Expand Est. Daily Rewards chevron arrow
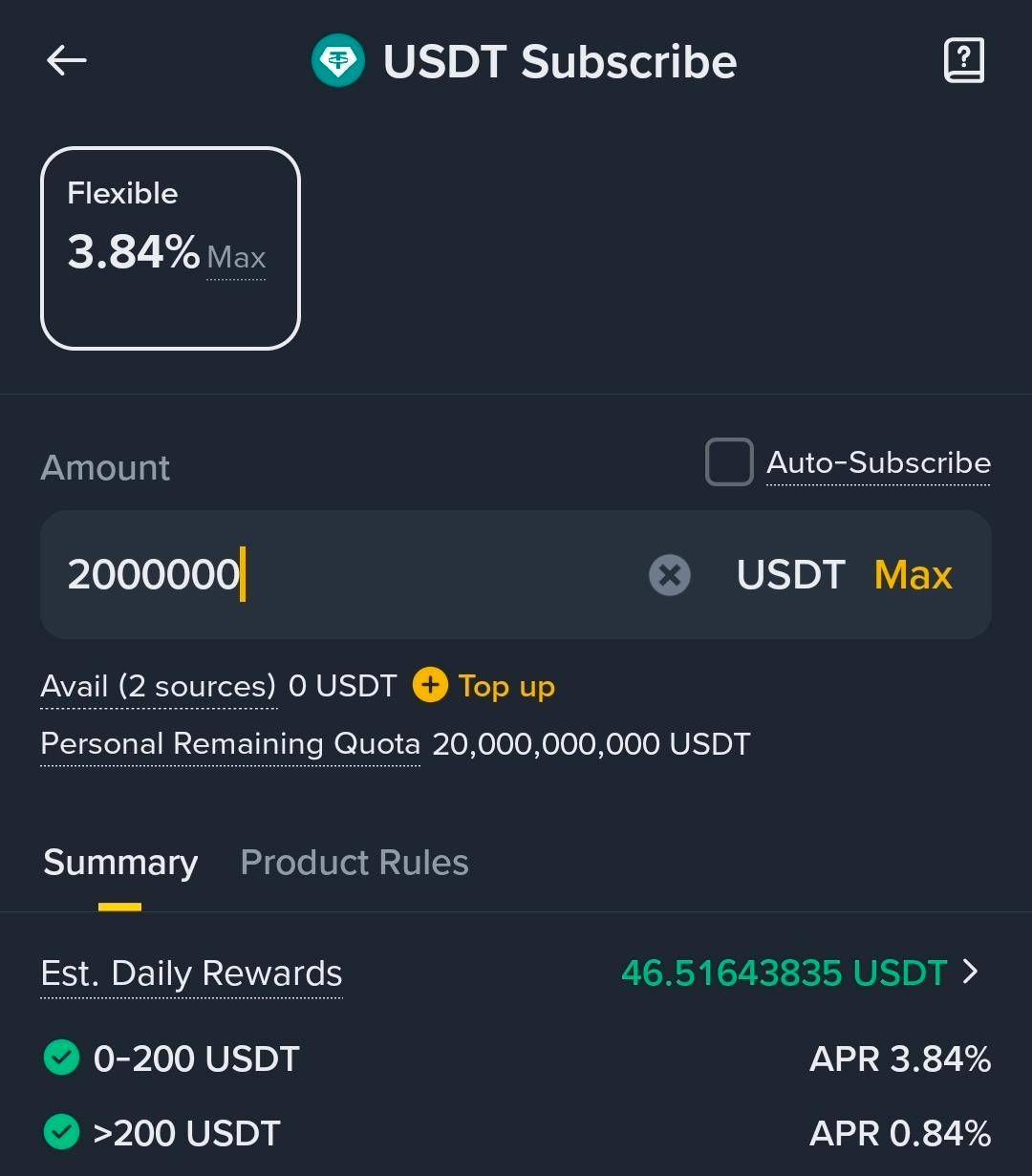Image resolution: width=1032 pixels, height=1176 pixels. pos(971,972)
